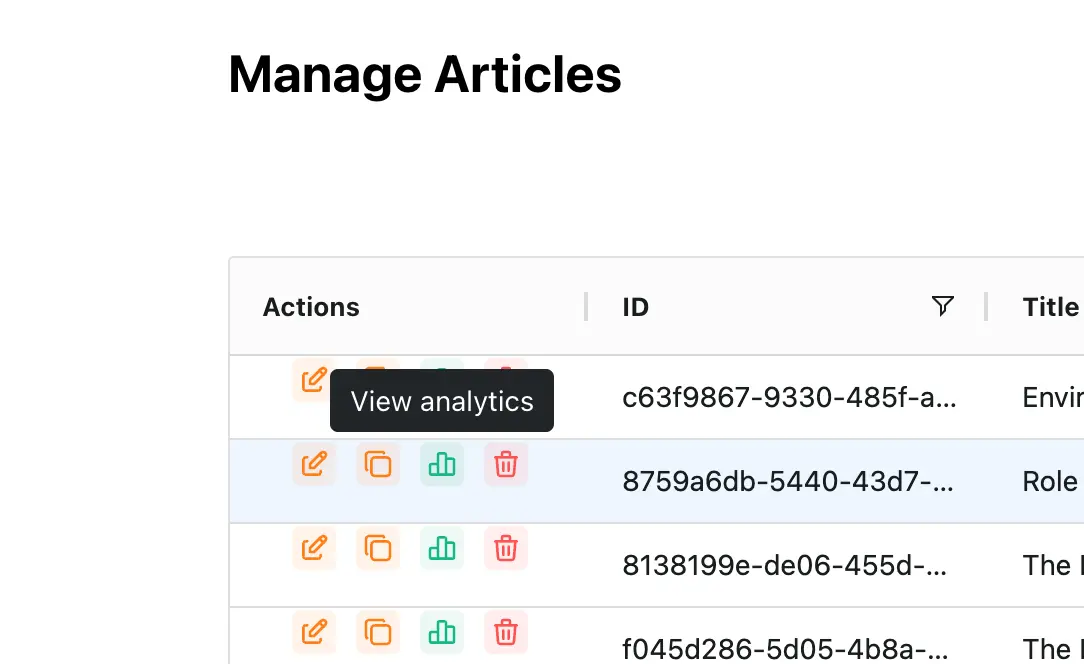Click the Title column header
Image resolution: width=1084 pixels, height=664 pixels.
click(x=1050, y=307)
